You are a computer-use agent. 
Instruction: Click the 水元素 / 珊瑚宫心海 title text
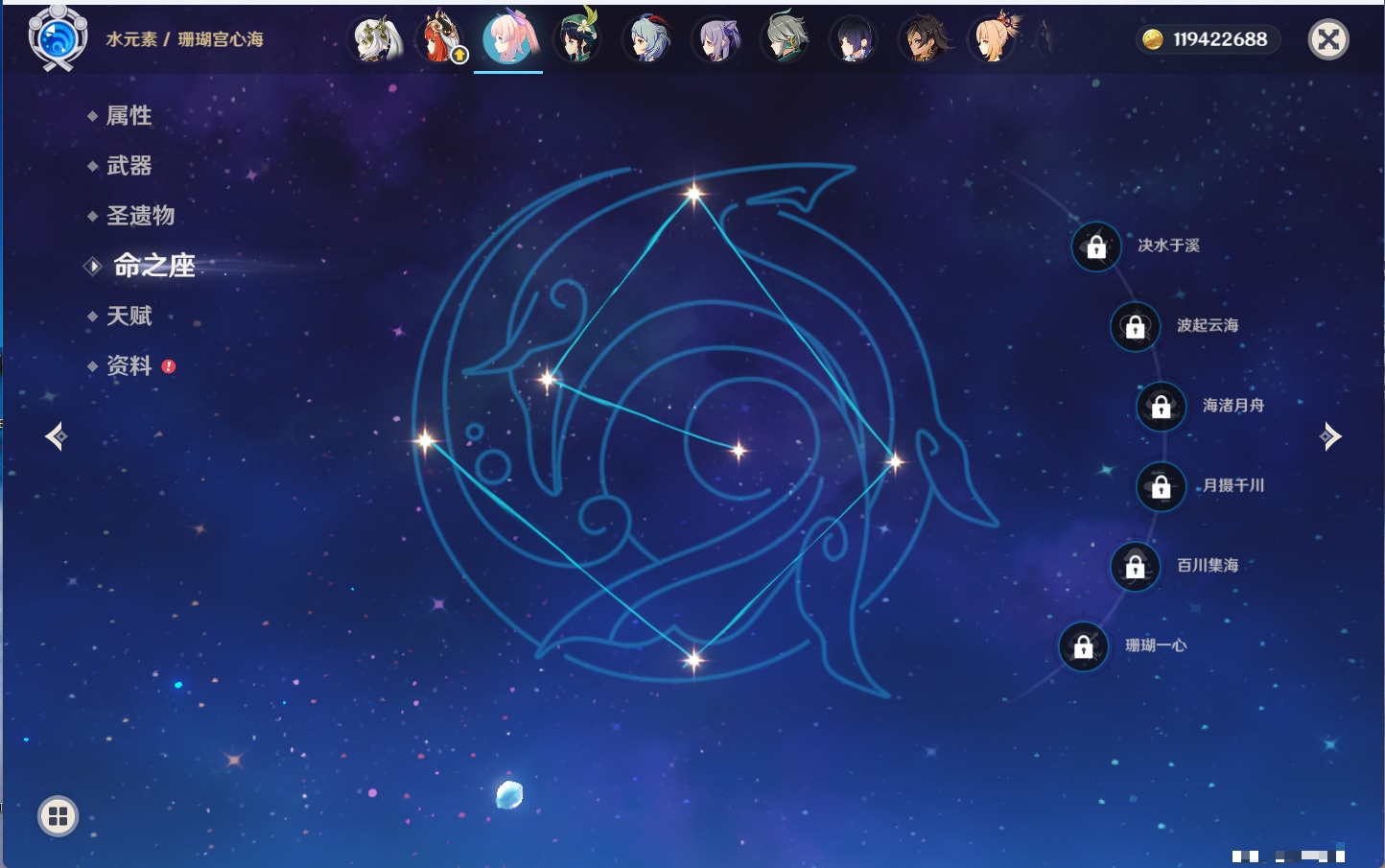tap(184, 39)
